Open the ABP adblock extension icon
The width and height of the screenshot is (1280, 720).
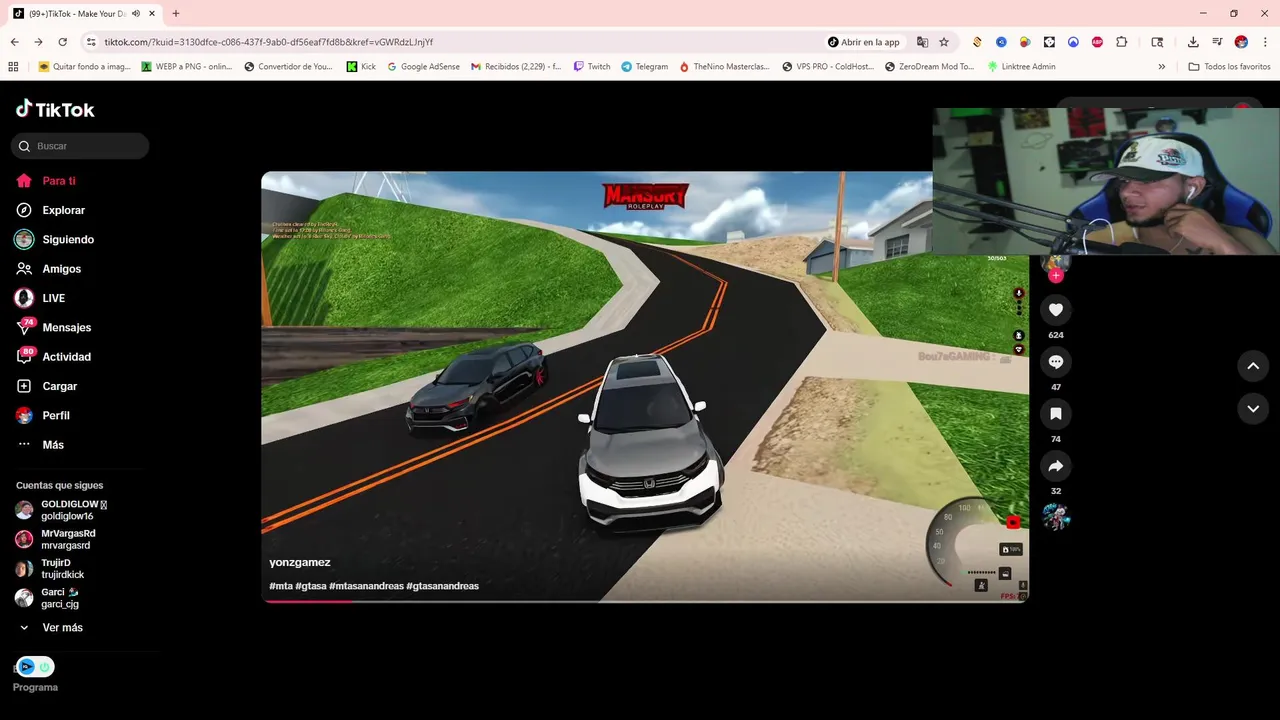point(1097,42)
